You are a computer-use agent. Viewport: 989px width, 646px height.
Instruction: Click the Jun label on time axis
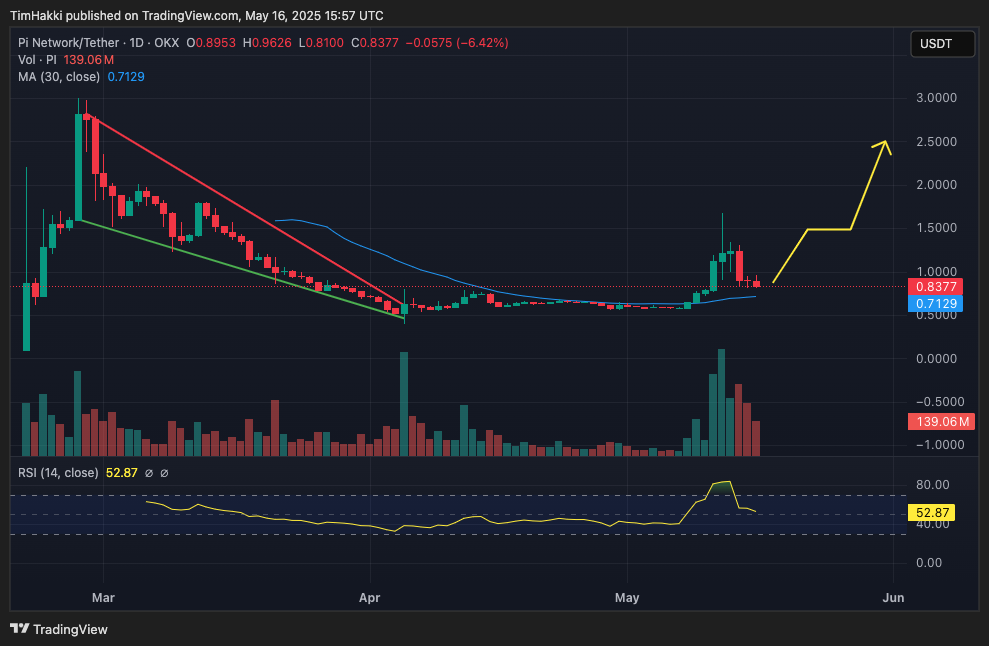pos(893,598)
